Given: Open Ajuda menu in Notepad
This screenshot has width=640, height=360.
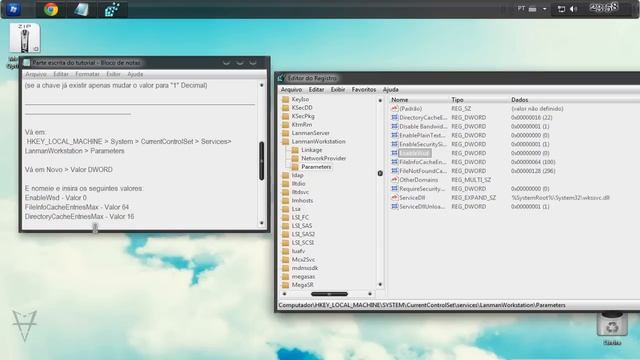Looking at the screenshot, I should (x=135, y=74).
